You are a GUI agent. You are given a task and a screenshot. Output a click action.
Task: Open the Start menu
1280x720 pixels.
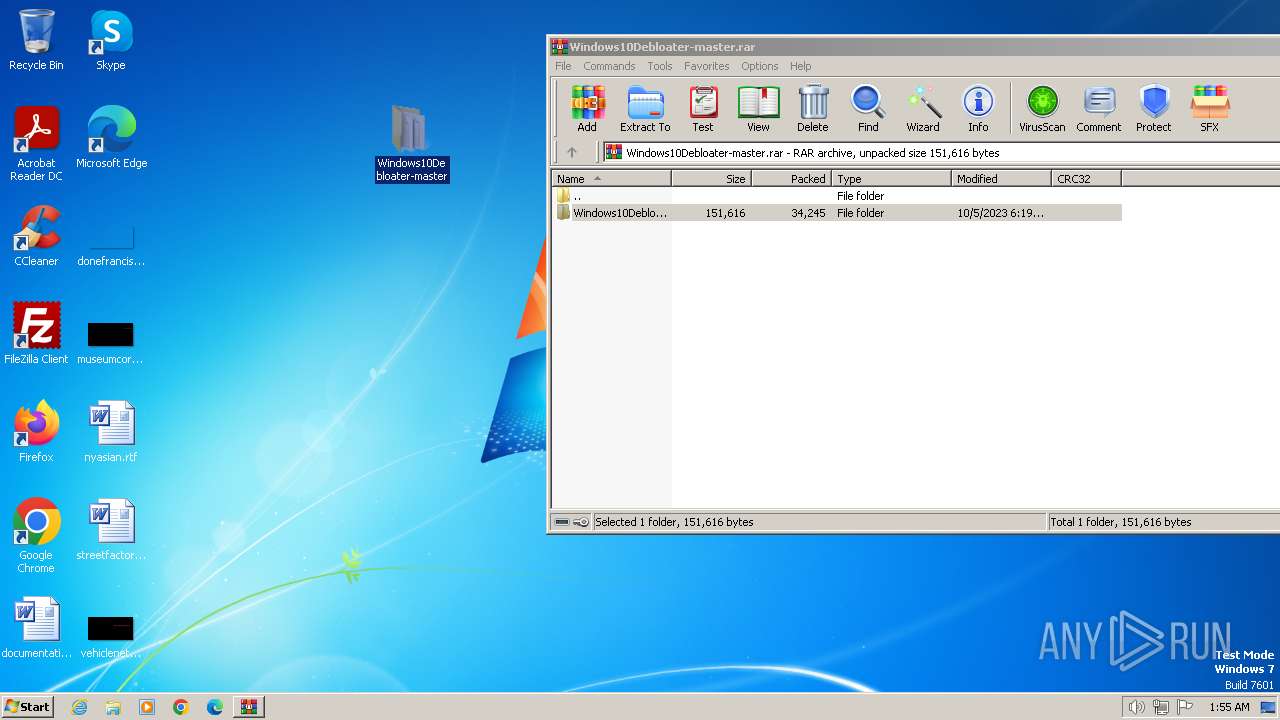27,706
